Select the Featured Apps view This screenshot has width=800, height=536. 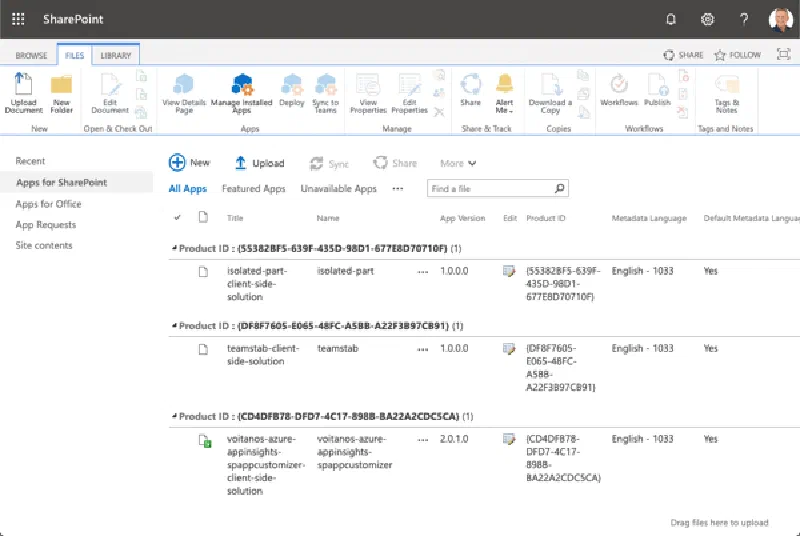pyautogui.click(x=254, y=189)
